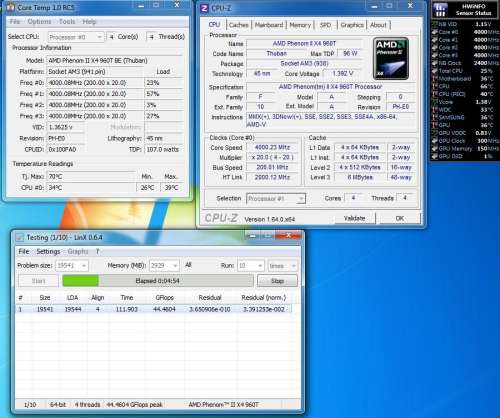Click the Core Speed value 4000.23 MHz
This screenshot has height=418, width=500.
[x=272, y=147]
